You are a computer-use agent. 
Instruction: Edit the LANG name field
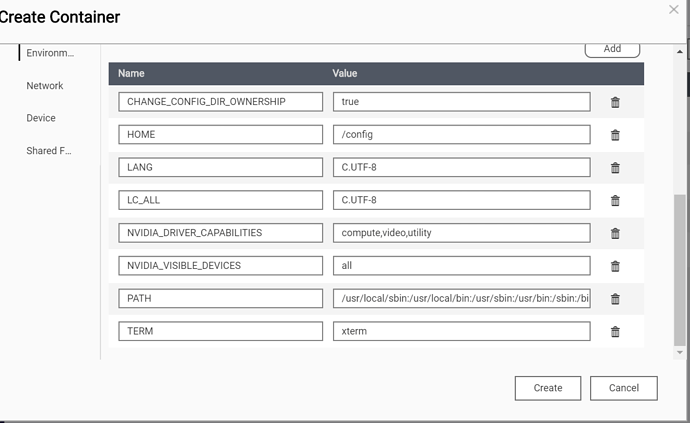(x=220, y=167)
